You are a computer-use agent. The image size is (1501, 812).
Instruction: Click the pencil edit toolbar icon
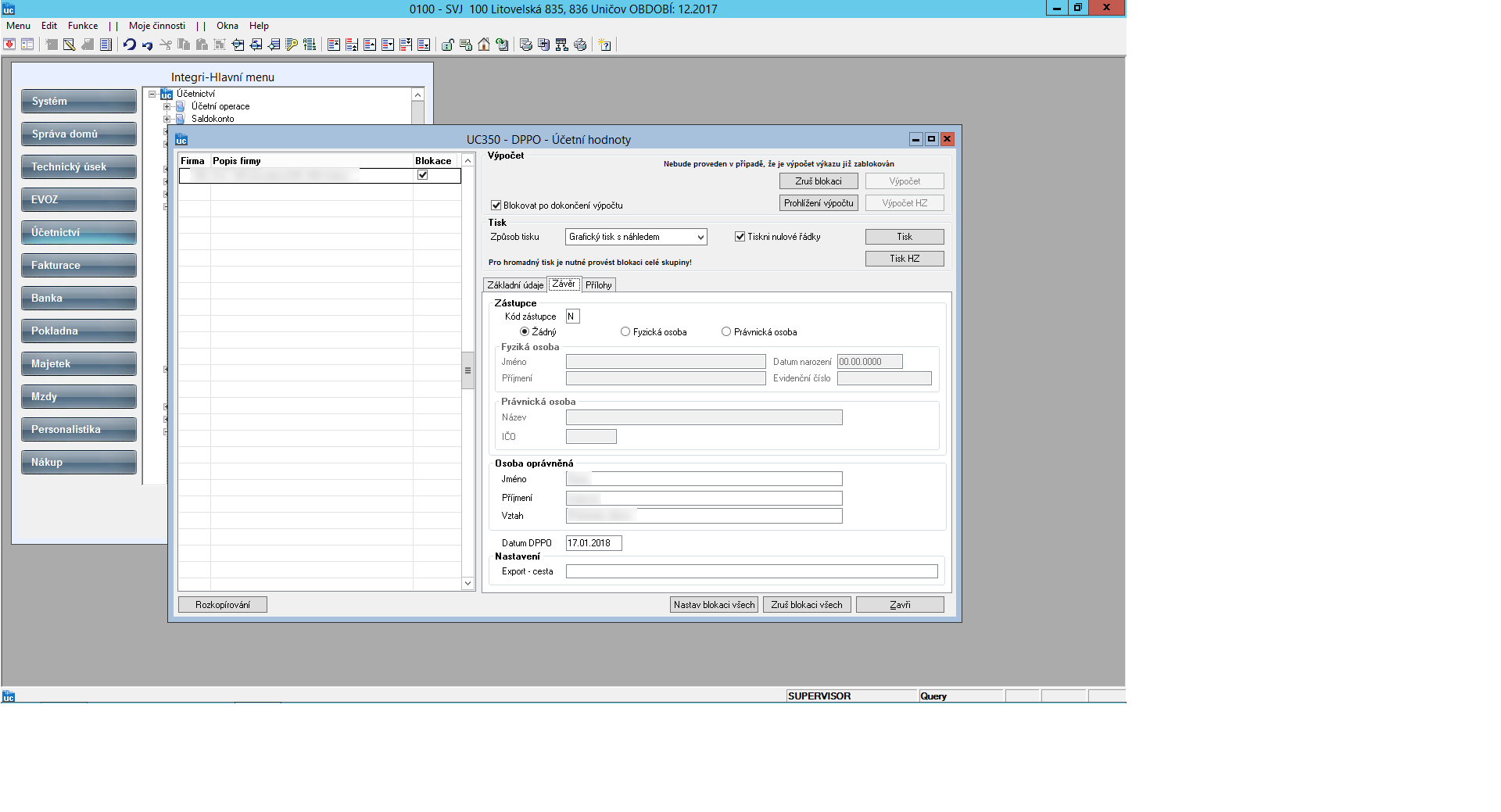pyautogui.click(x=70, y=45)
